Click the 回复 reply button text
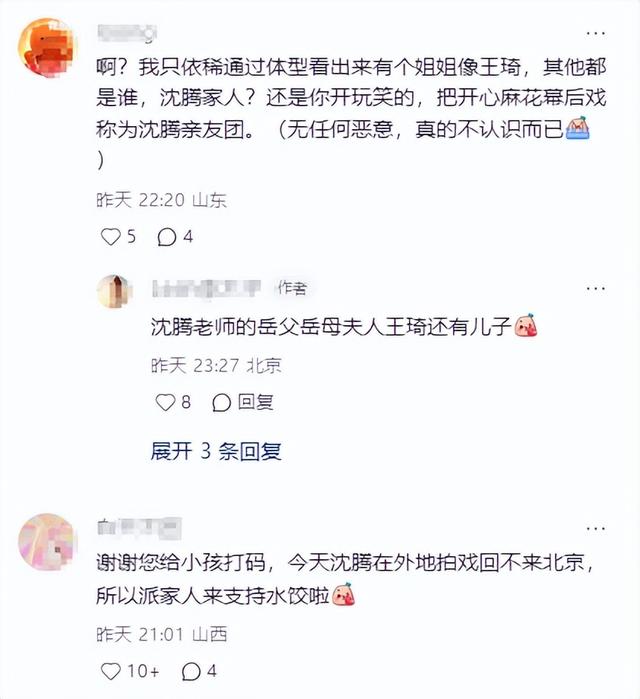 255,403
